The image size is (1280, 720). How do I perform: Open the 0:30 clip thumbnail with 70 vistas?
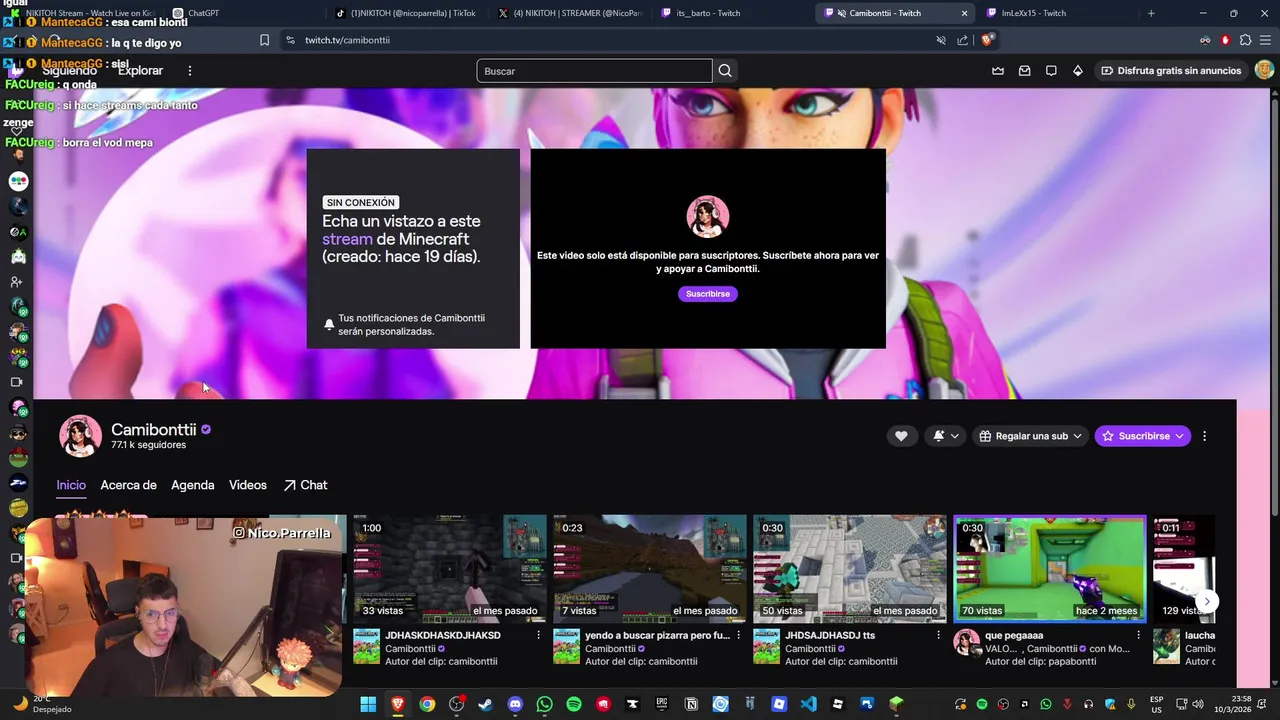pyautogui.click(x=1049, y=569)
